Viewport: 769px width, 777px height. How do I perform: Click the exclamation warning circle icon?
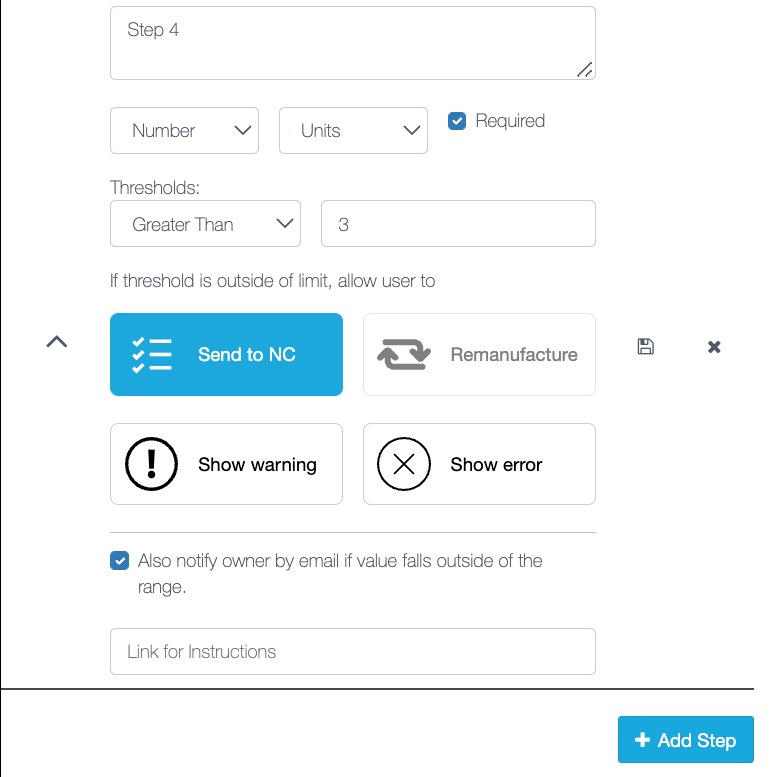151,464
